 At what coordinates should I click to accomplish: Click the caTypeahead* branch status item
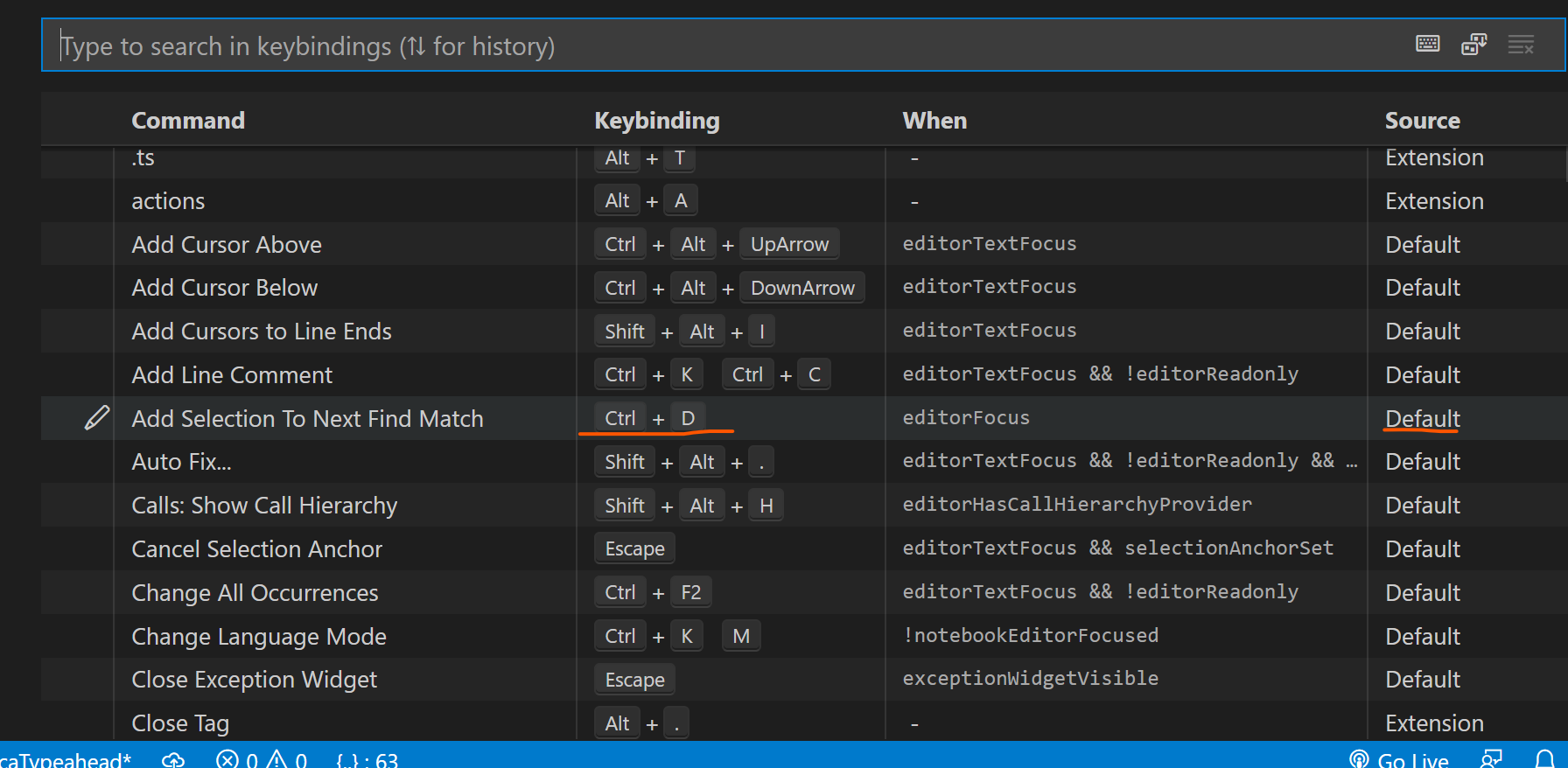coord(66,759)
